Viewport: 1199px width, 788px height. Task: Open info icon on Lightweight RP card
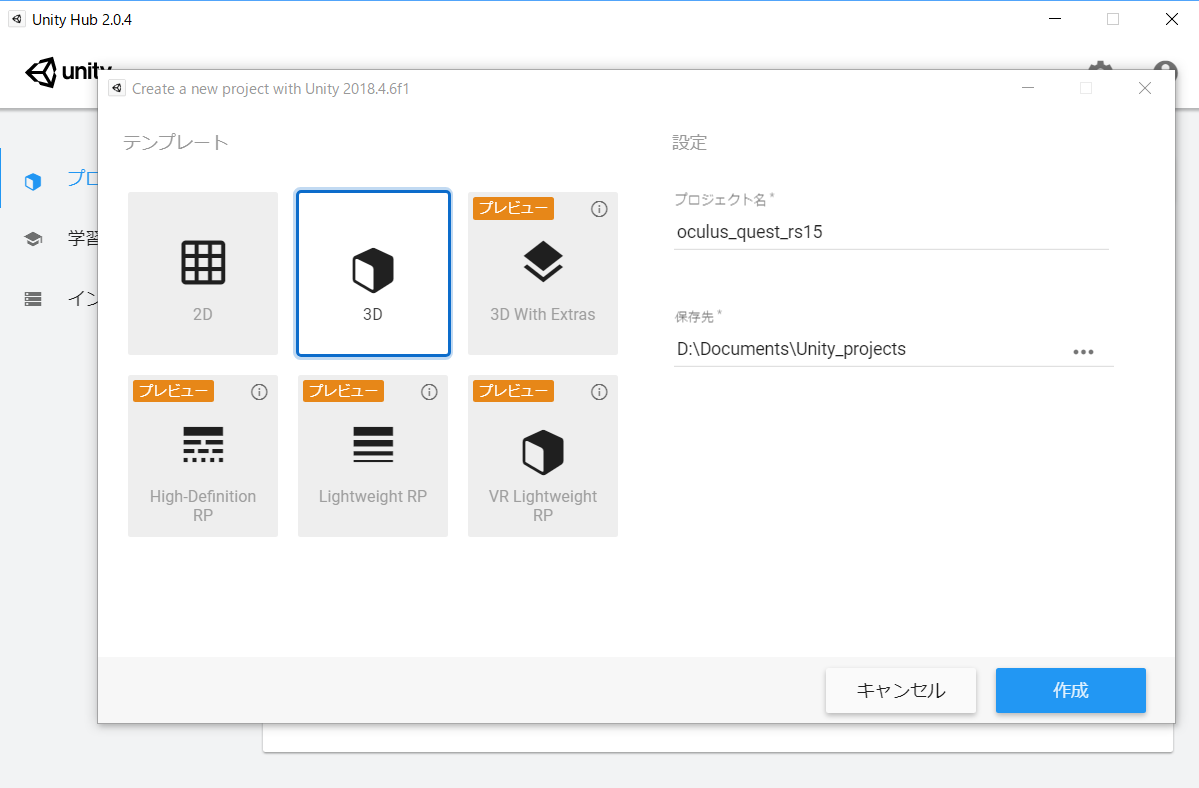pyautogui.click(x=429, y=392)
